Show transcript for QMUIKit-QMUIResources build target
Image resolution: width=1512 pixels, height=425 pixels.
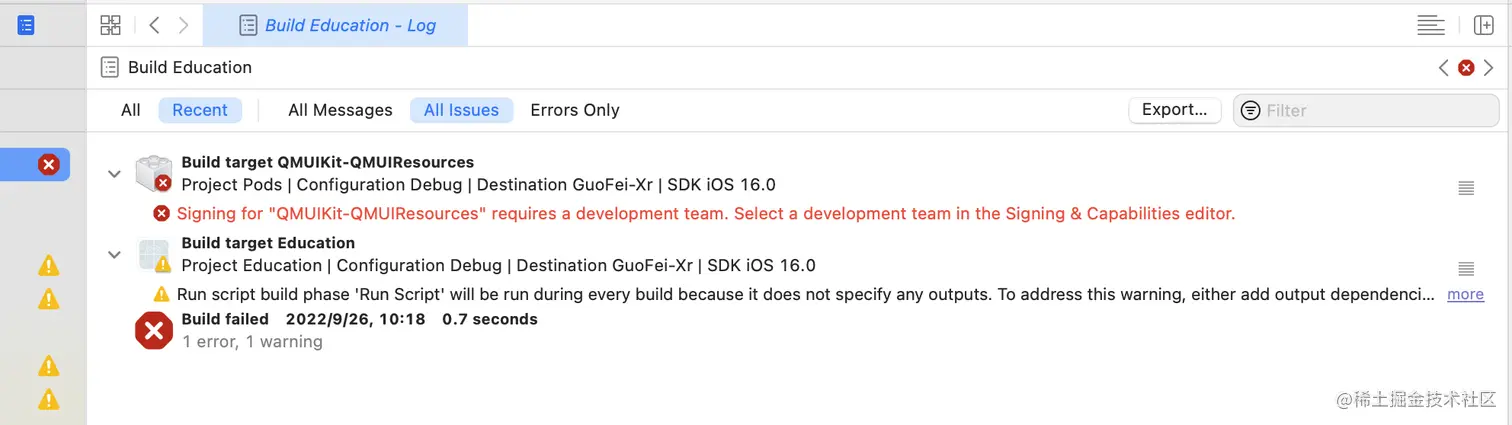tap(1466, 187)
